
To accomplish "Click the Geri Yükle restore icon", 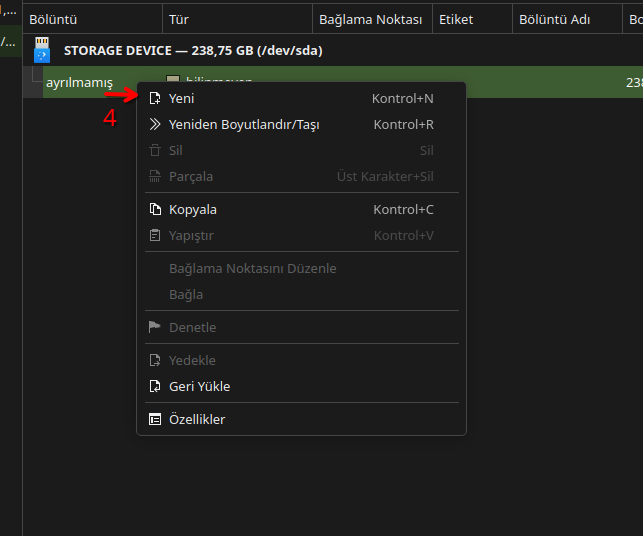I will click(x=154, y=386).
